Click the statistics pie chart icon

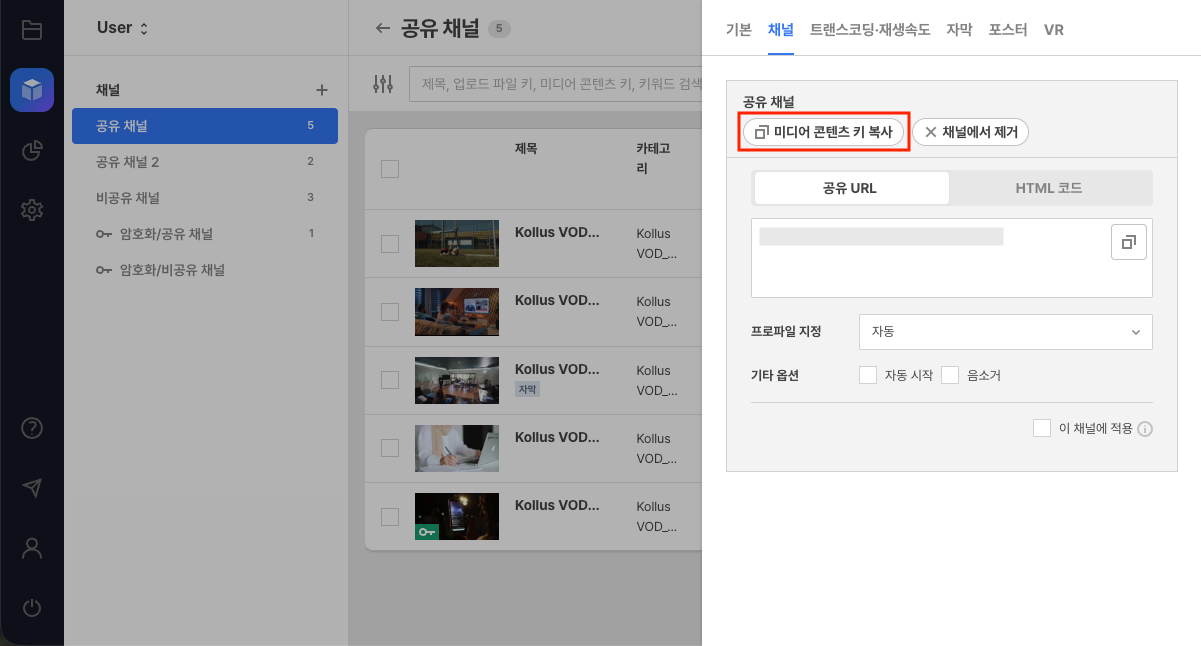32,151
